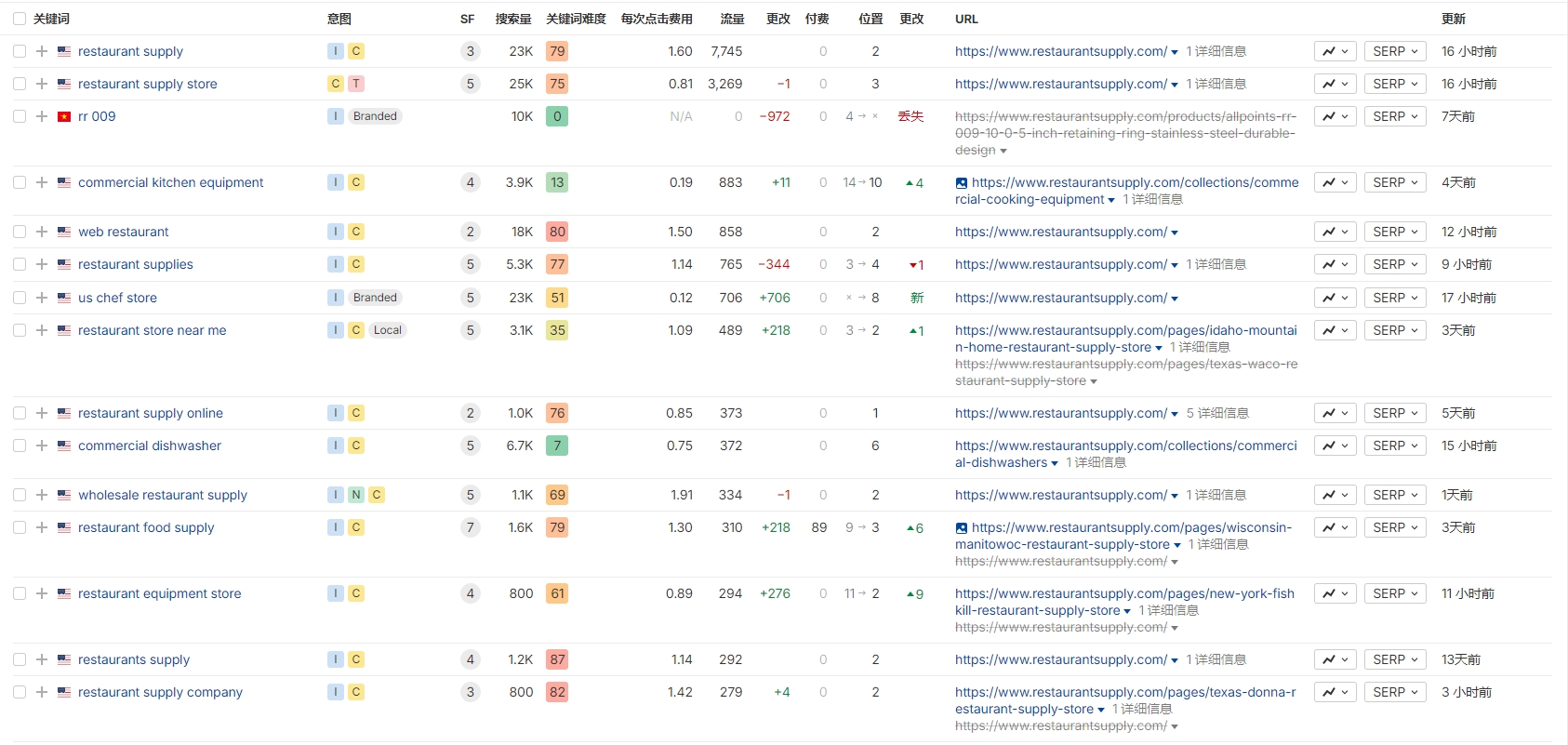Open trend chart for rr 009 row

coord(1335,116)
